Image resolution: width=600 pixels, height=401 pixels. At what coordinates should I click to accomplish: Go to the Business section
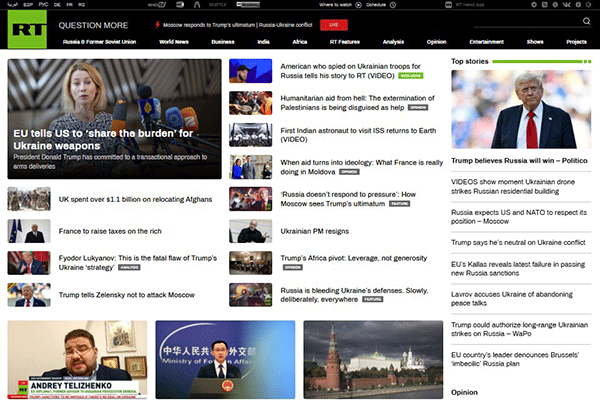(x=223, y=42)
